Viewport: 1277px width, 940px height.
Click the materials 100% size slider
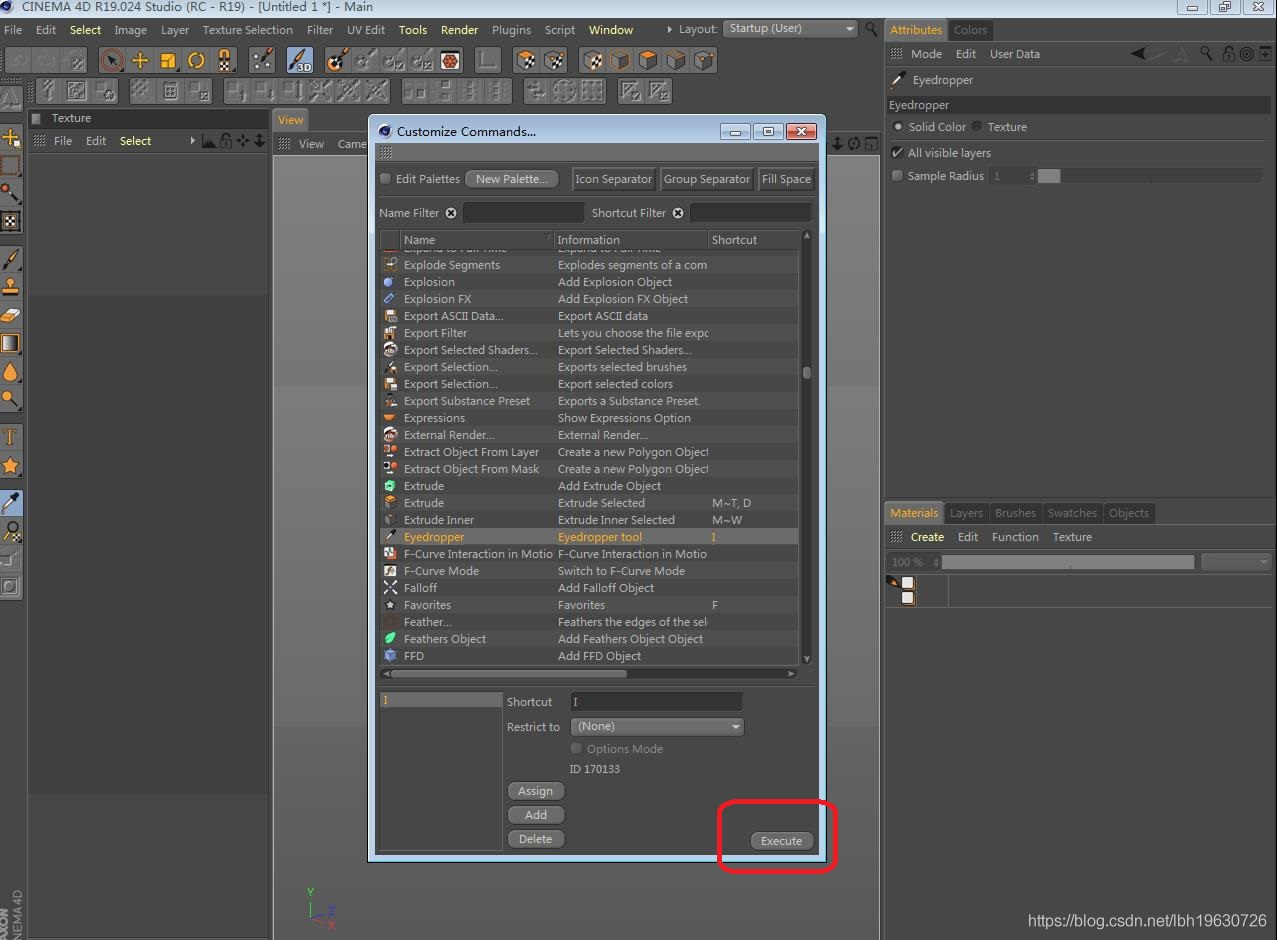1067,562
